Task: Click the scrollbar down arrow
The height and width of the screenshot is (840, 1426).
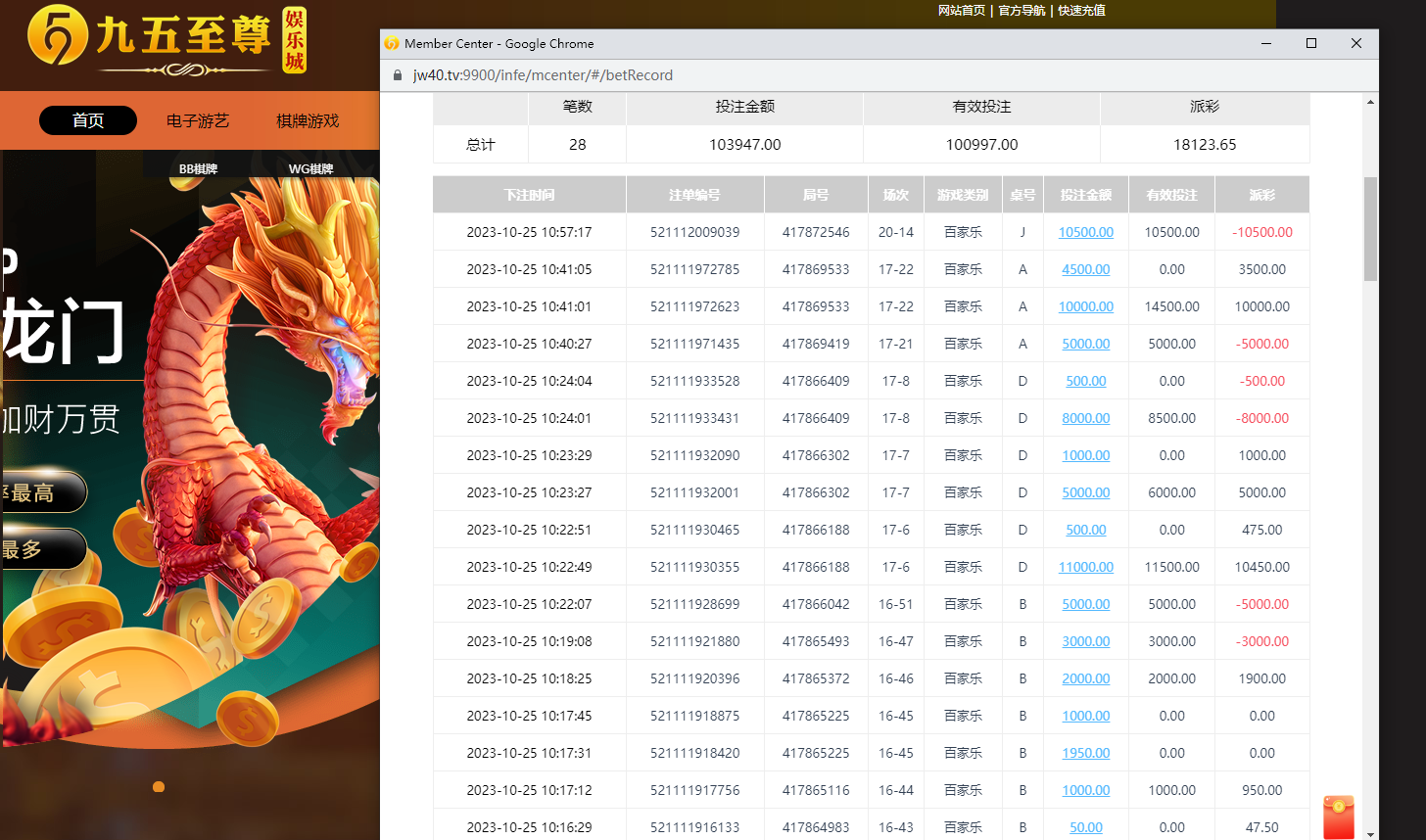Action: 1370,833
